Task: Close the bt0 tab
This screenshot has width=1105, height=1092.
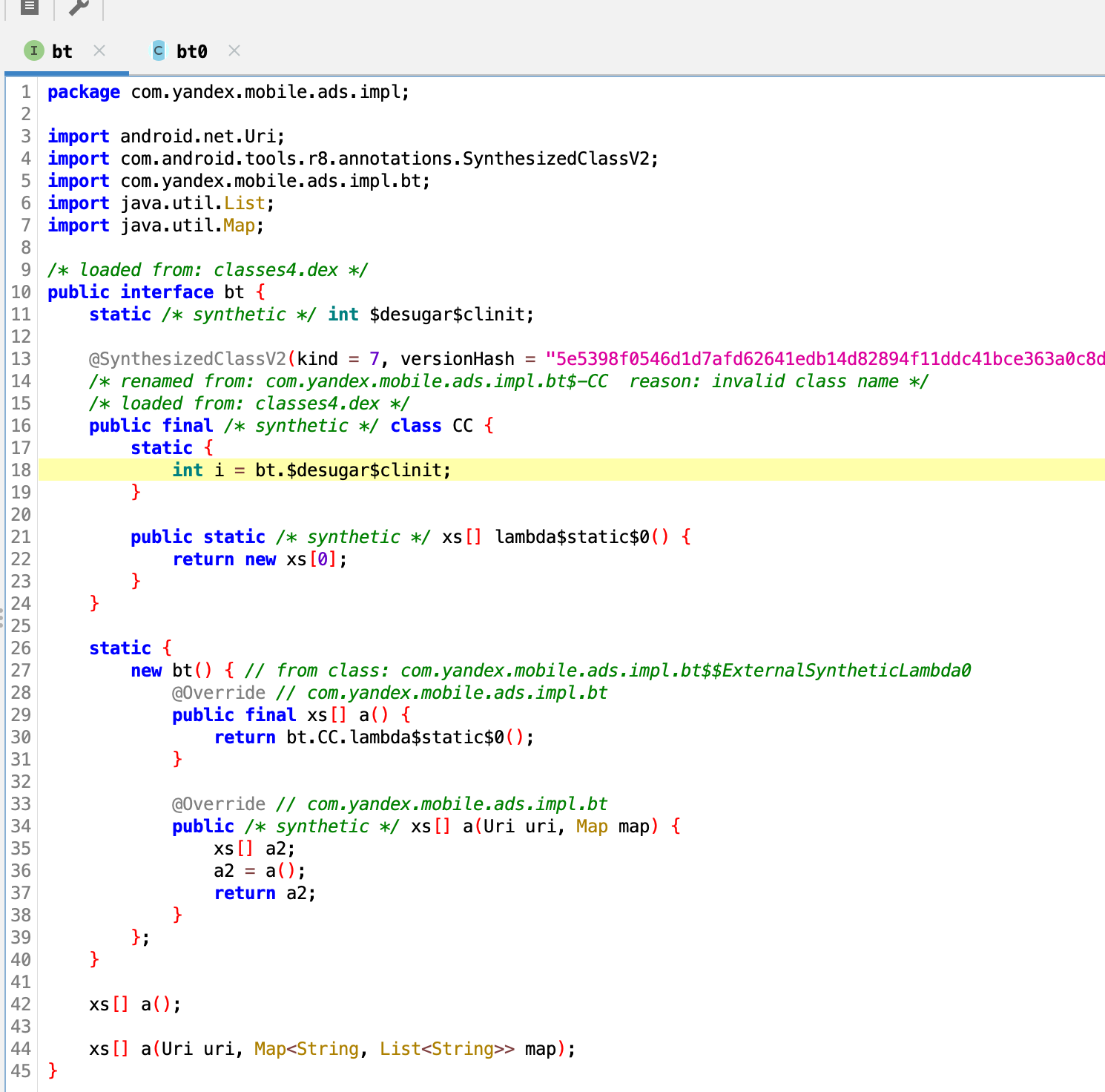Action: [x=234, y=50]
